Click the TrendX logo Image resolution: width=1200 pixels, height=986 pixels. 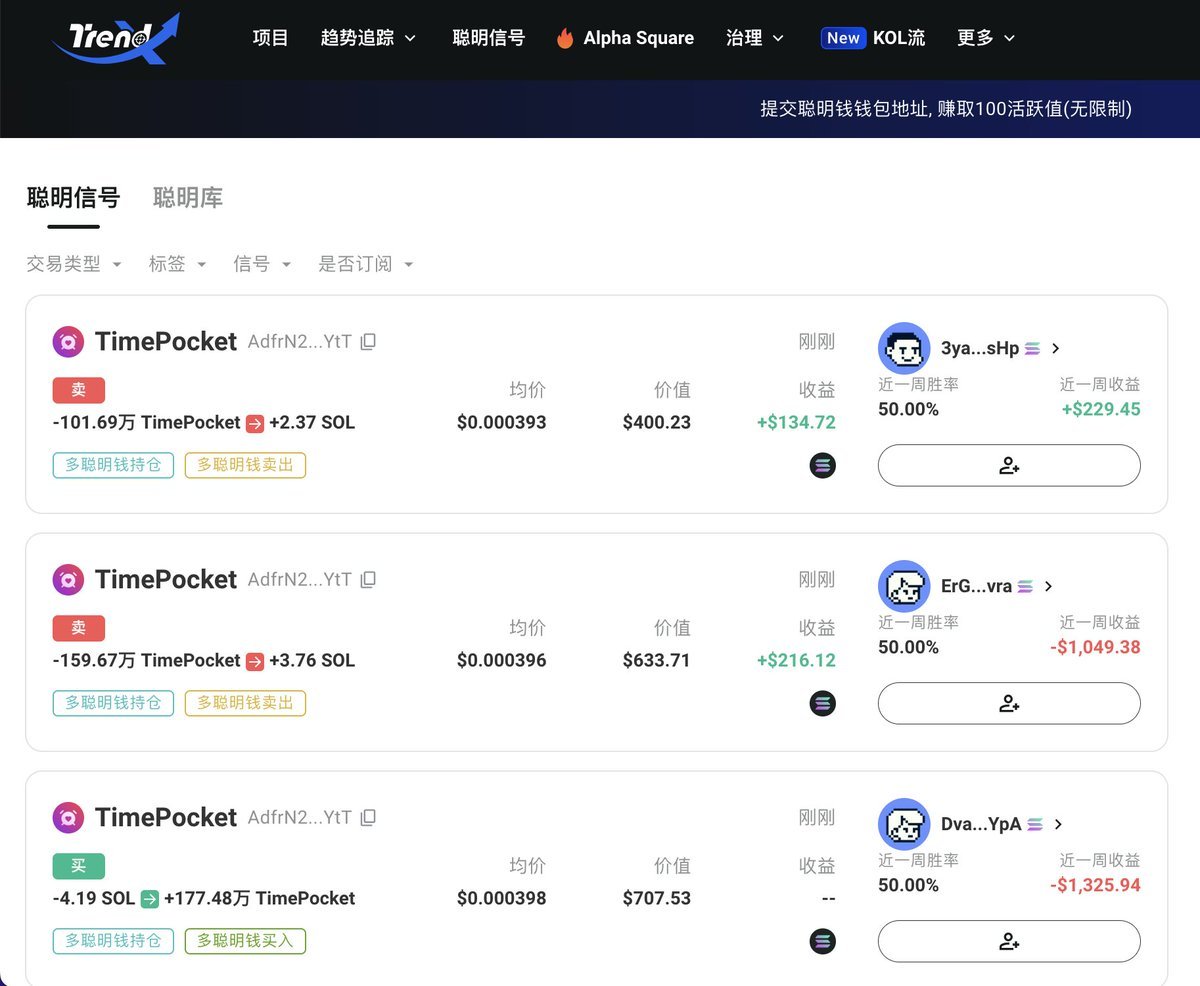pos(116,39)
